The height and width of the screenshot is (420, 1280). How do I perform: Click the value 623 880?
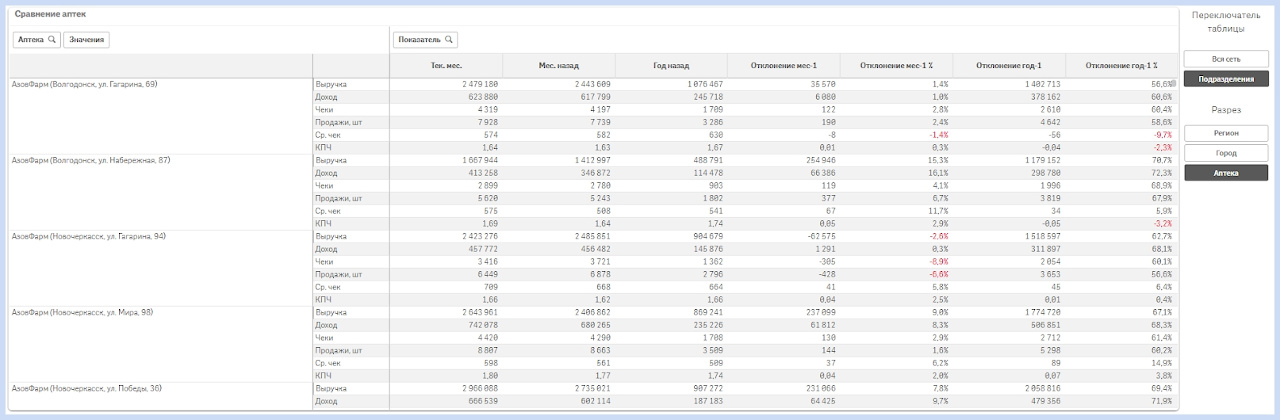coord(482,97)
